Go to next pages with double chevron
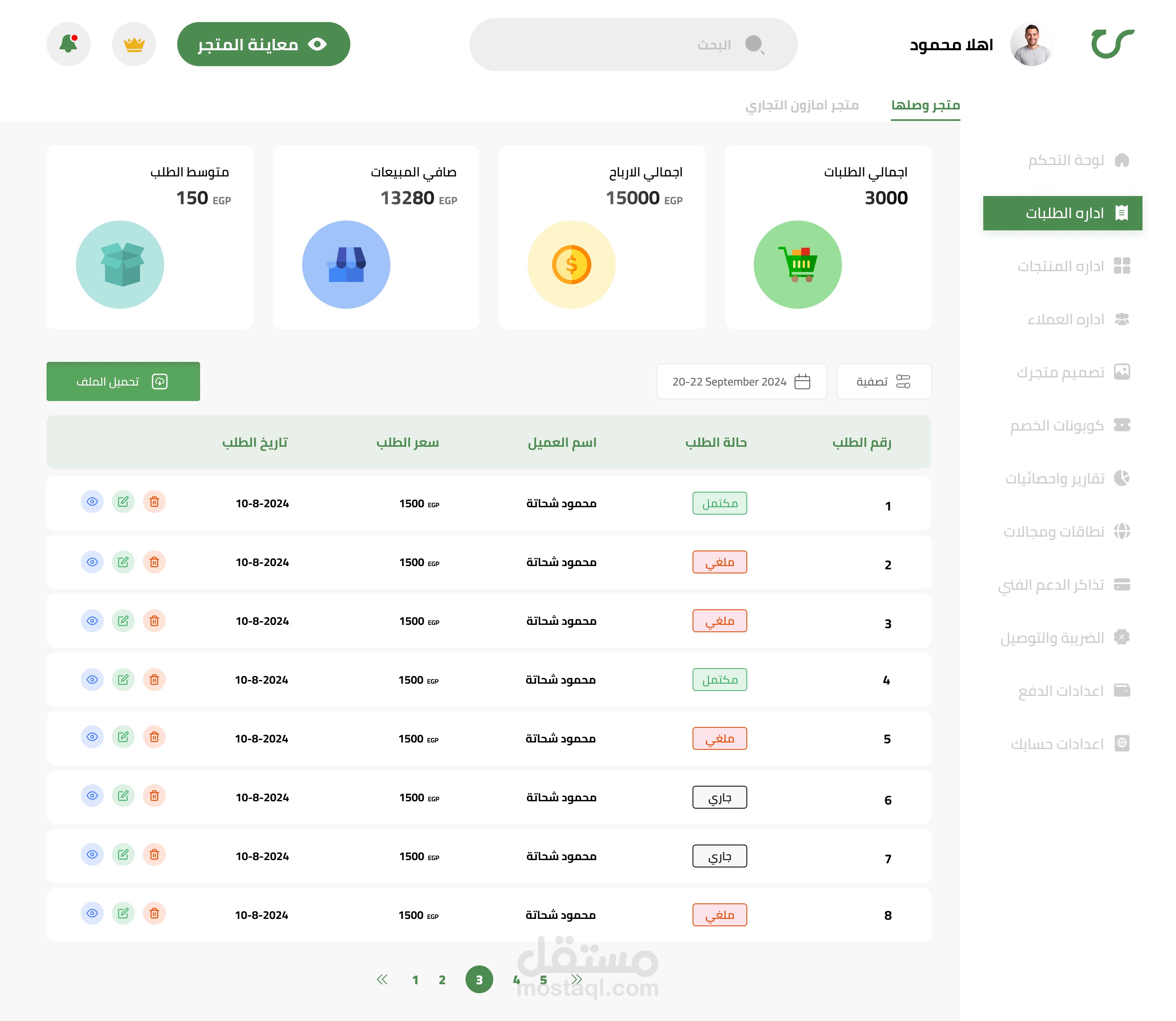1176x1021 pixels. [x=577, y=979]
